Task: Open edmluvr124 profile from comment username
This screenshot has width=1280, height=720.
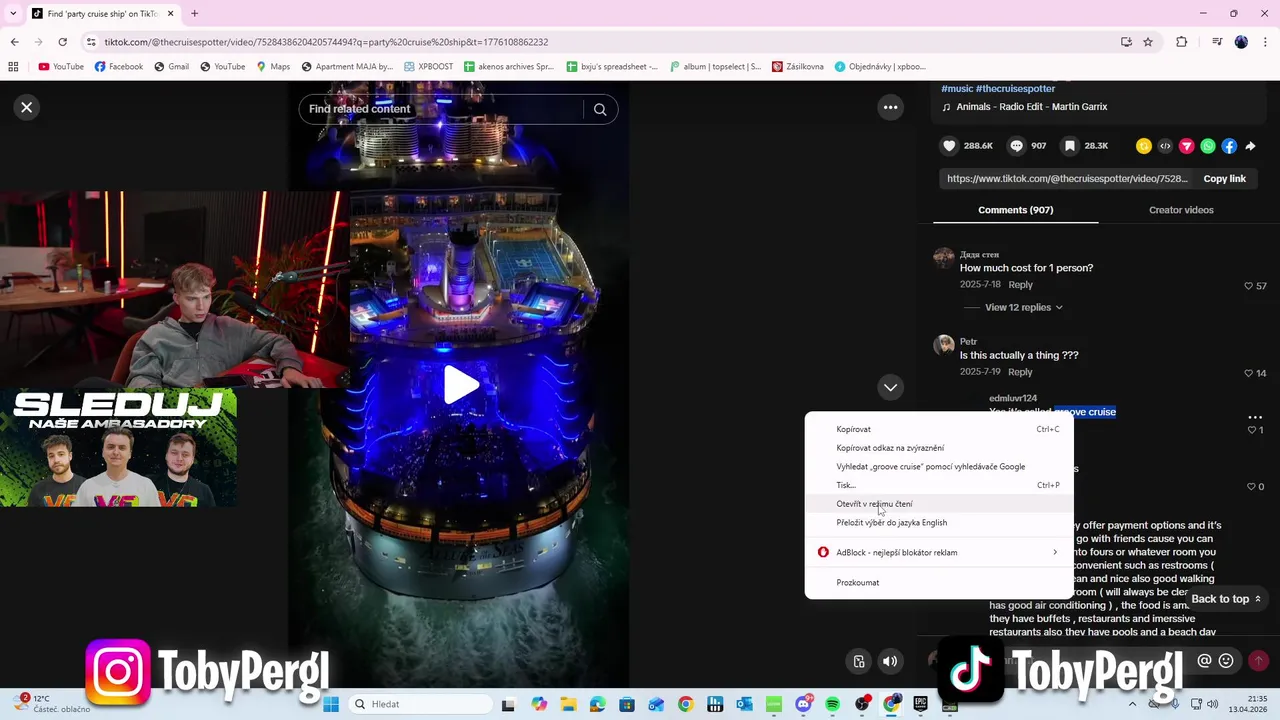Action: click(x=1013, y=398)
